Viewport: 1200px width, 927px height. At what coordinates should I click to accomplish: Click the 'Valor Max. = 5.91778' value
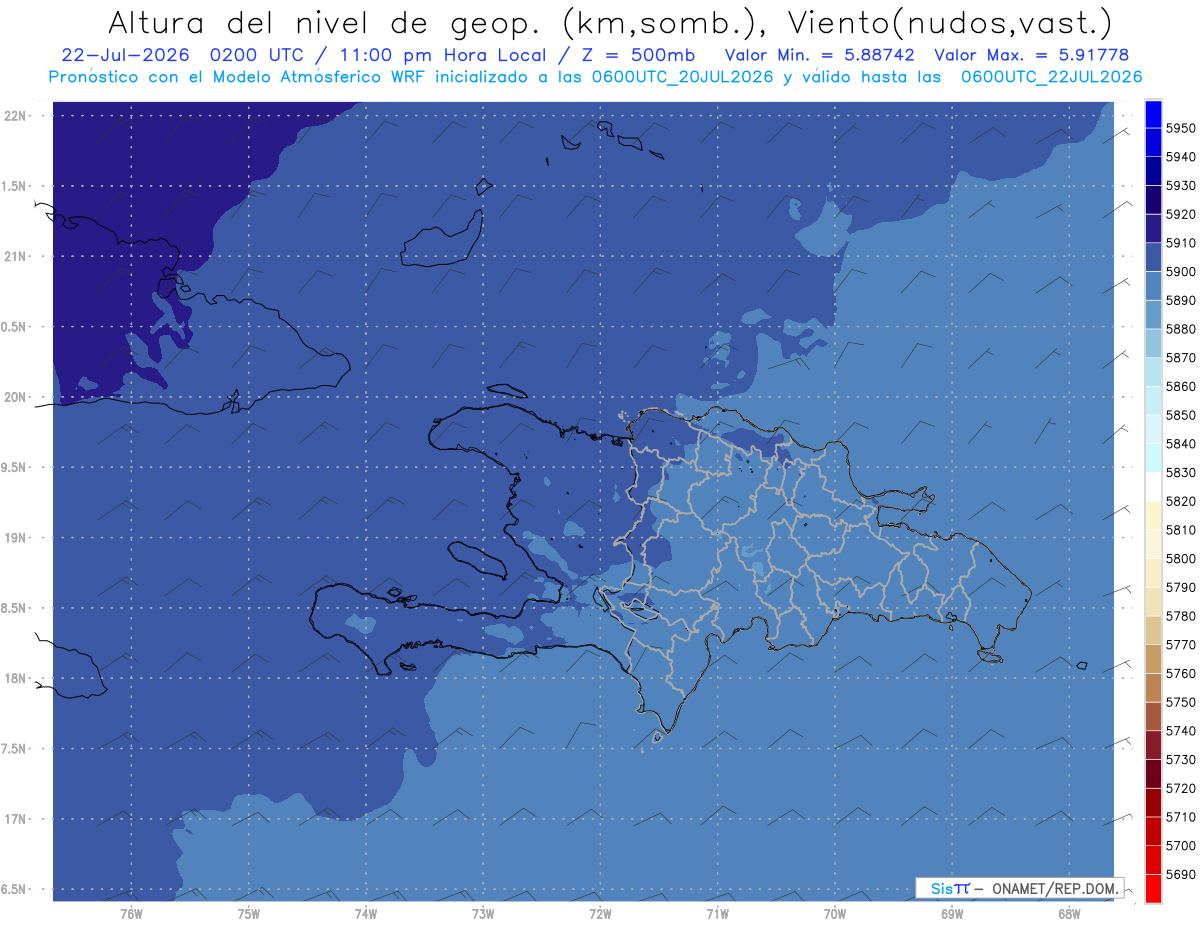coord(1032,55)
